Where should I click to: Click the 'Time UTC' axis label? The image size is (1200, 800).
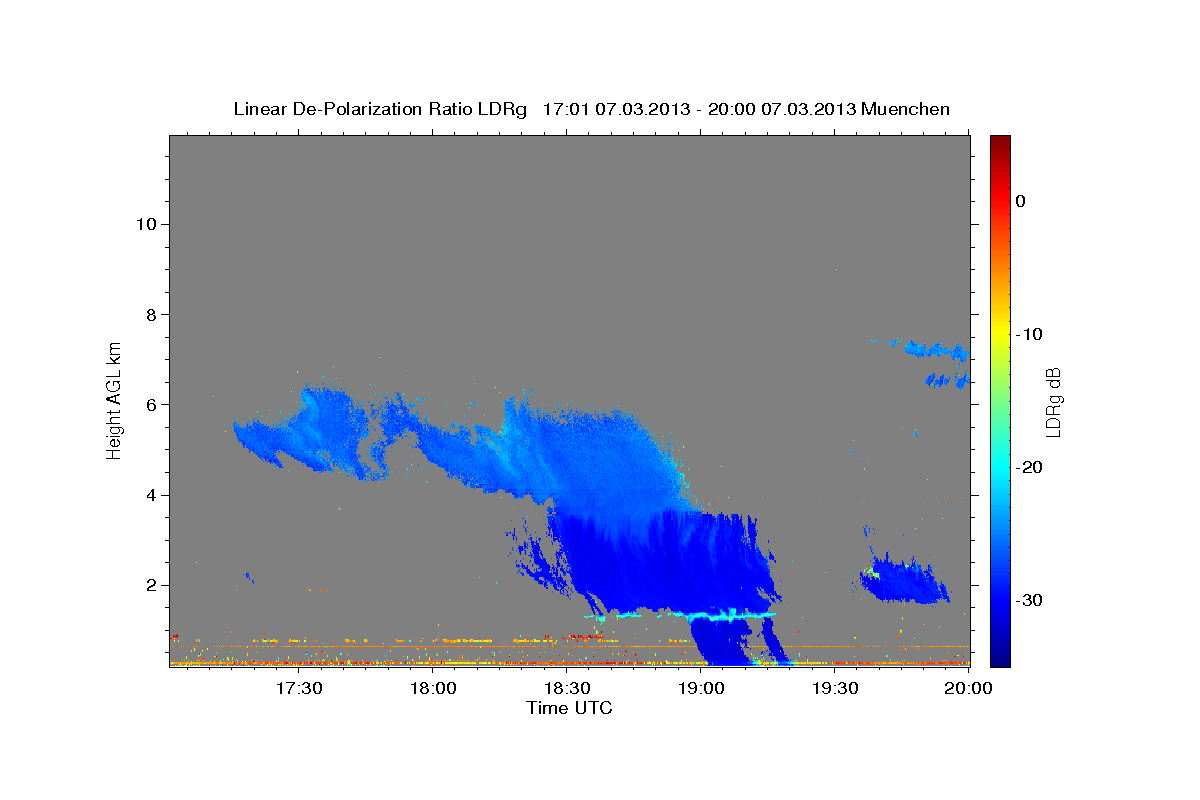tap(569, 708)
